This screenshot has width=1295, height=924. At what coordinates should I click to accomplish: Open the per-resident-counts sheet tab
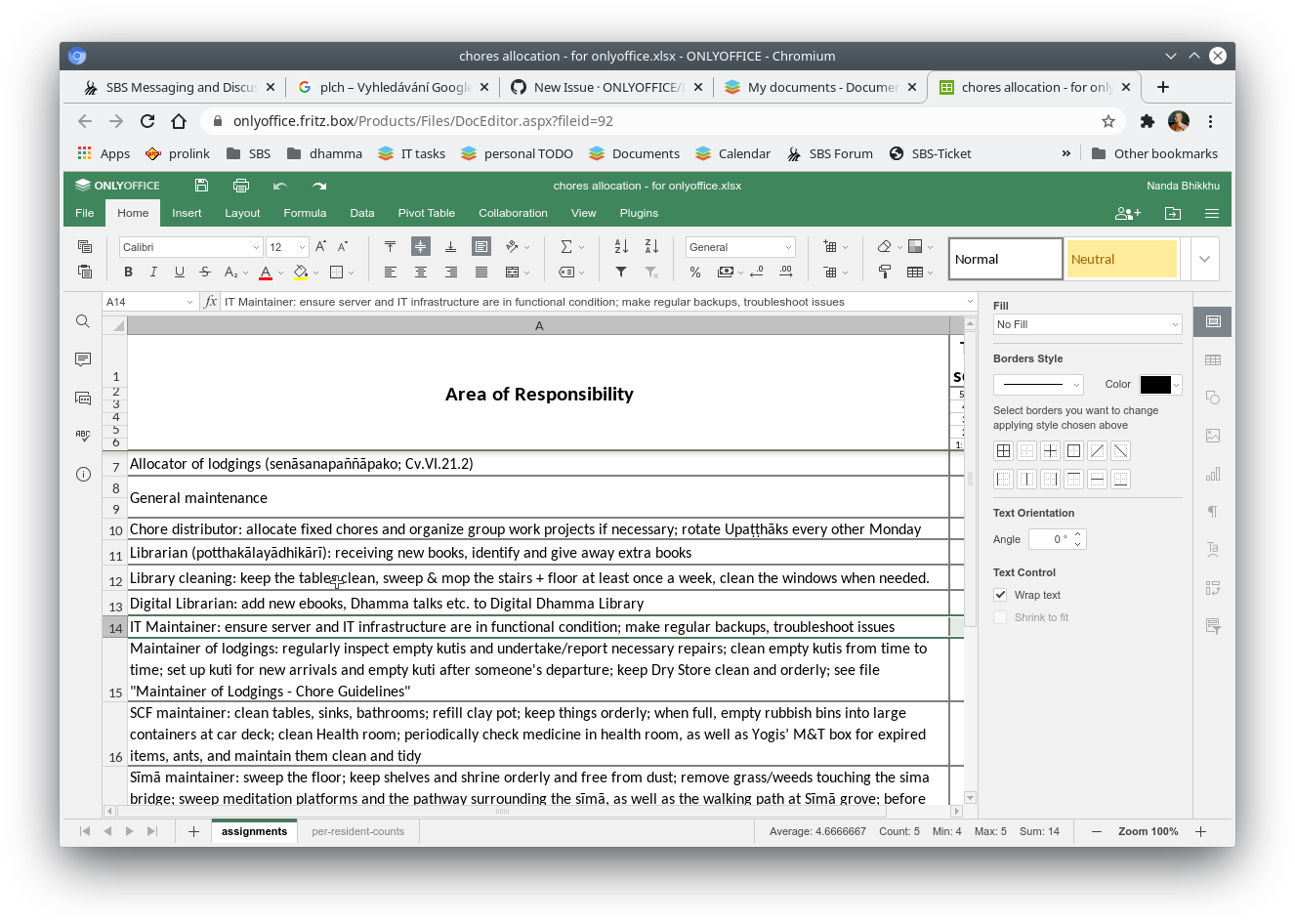[x=357, y=831]
